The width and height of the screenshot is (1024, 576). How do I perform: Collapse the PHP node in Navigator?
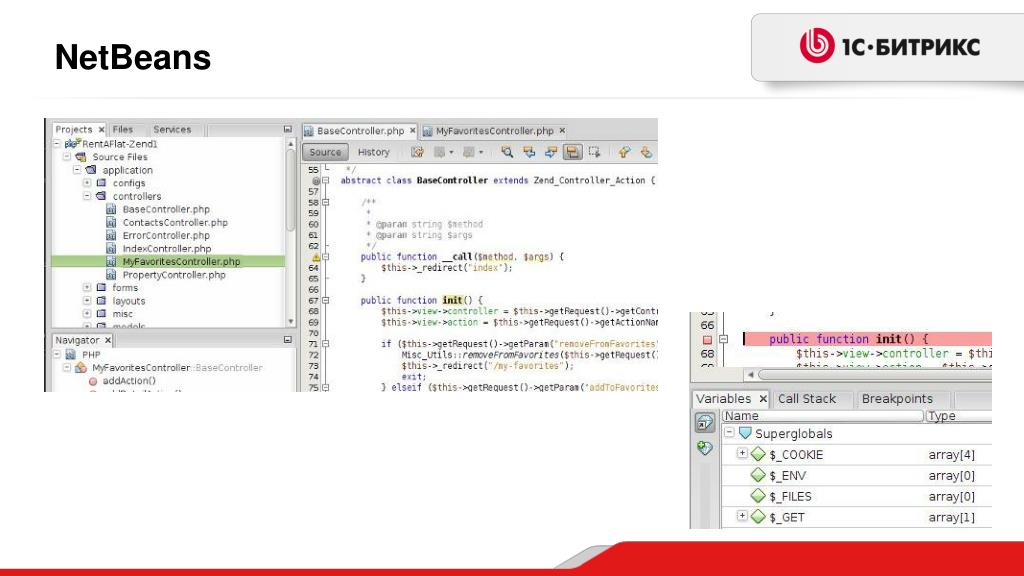(57, 355)
